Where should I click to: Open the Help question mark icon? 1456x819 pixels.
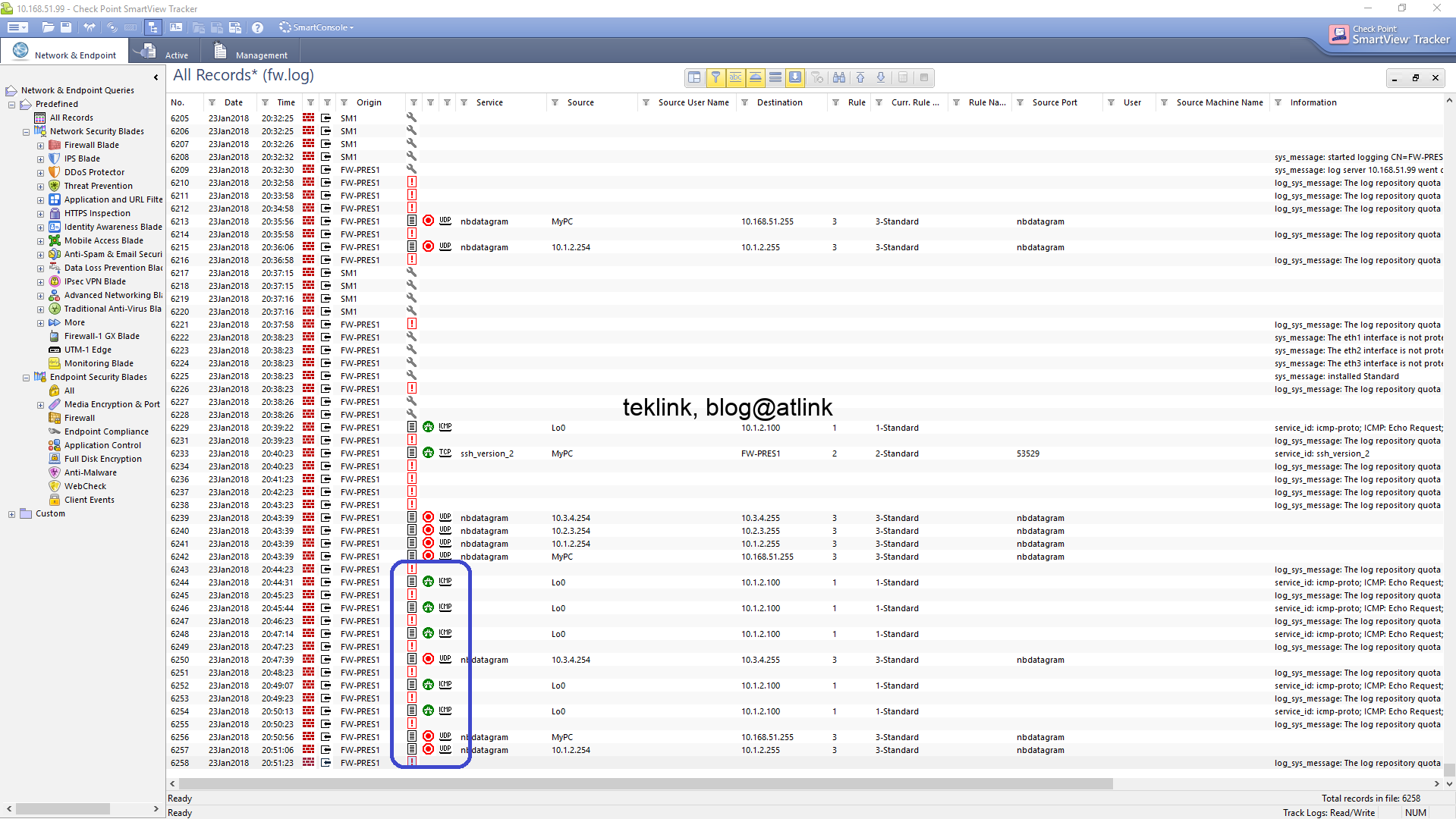coord(258,27)
